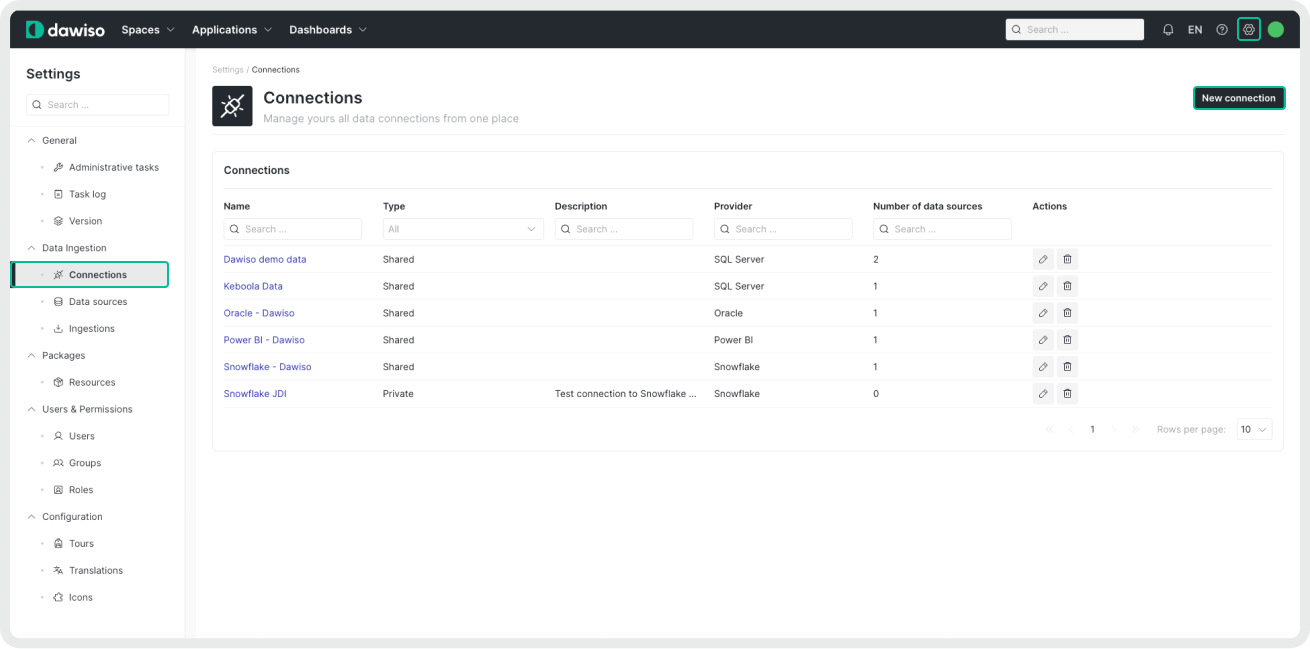Open the Rows per page dropdown
1310x649 pixels.
(1254, 429)
